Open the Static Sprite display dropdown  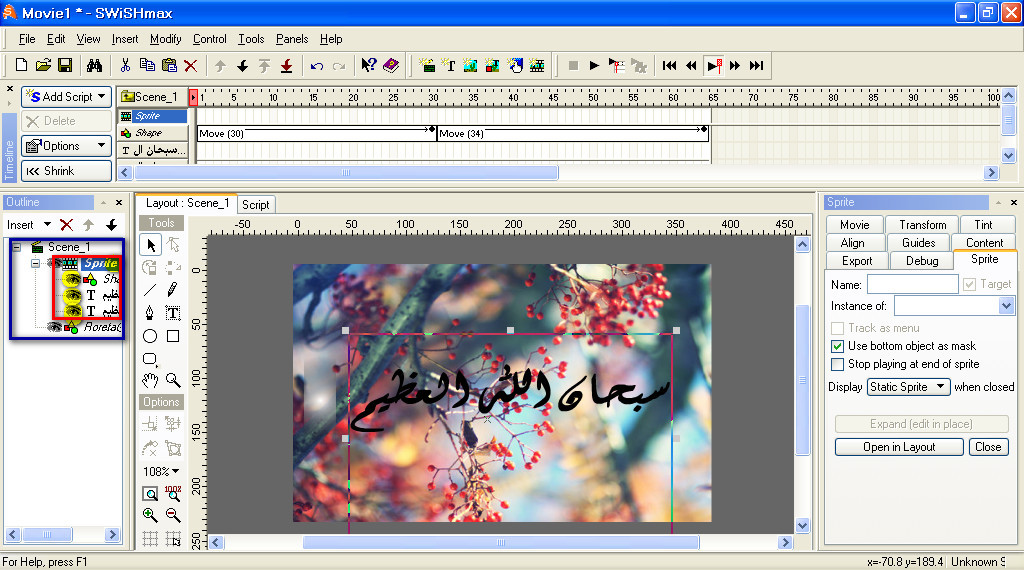tap(908, 387)
